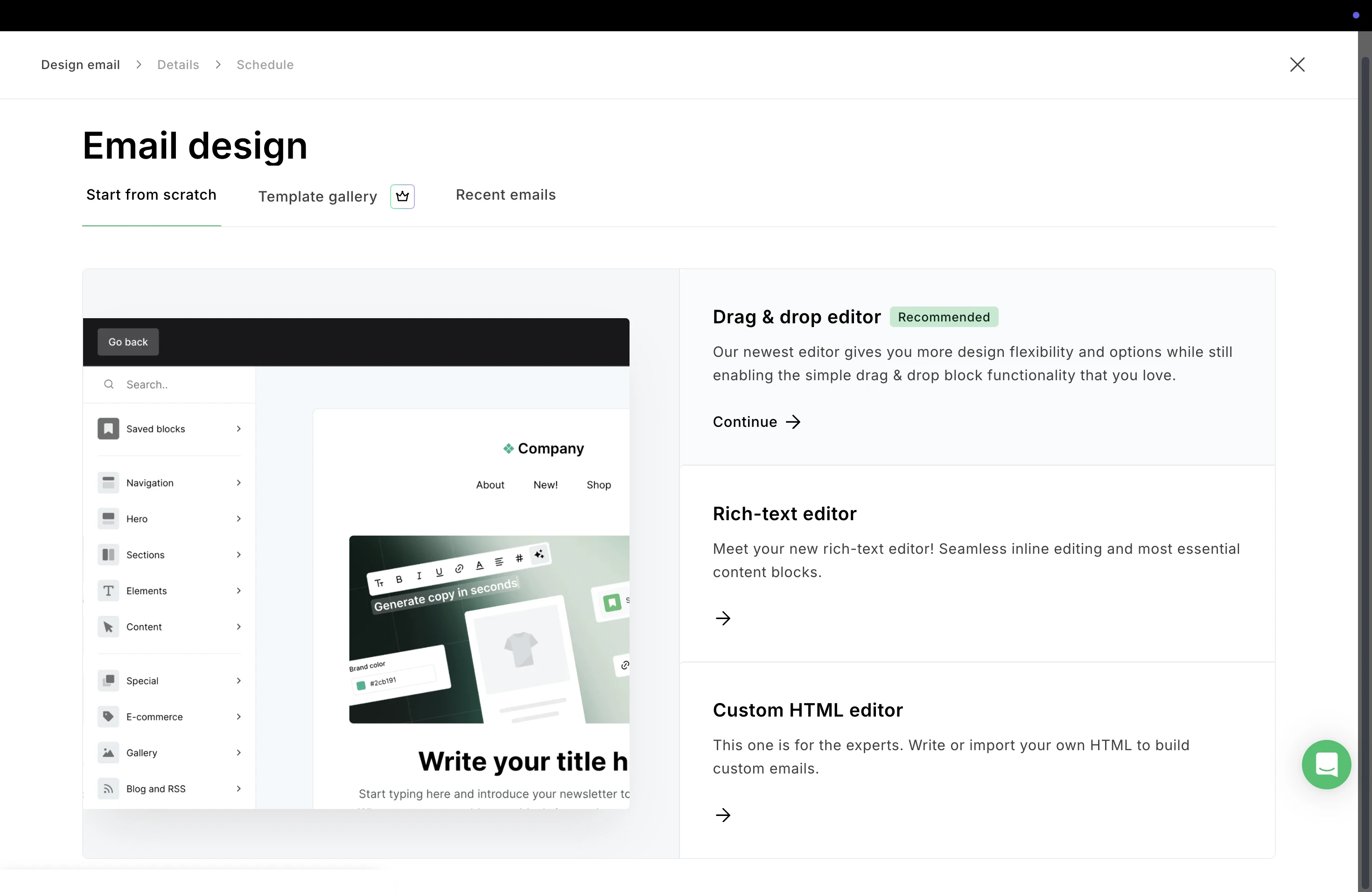The image size is (1372, 892).
Task: Click the Elements text icon
Action: [x=108, y=591]
